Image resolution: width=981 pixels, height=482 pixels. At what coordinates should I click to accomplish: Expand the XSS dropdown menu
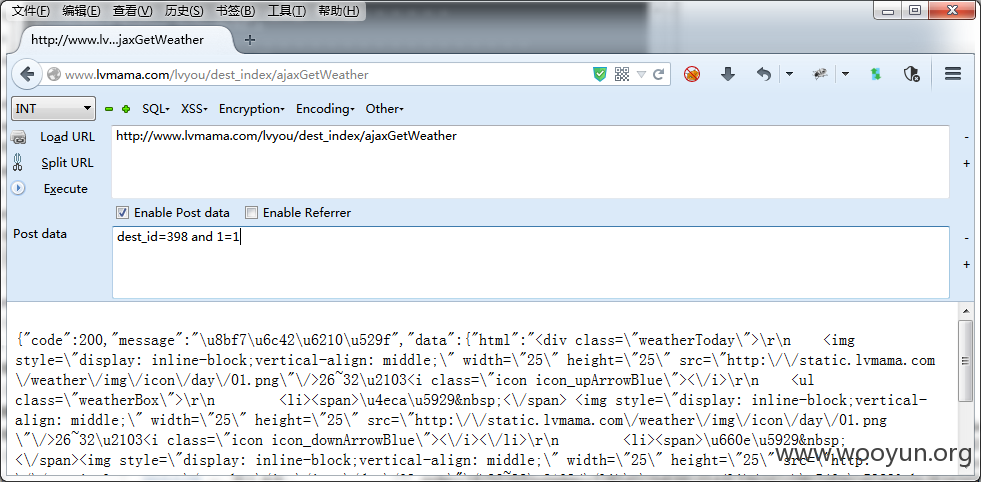[x=194, y=109]
